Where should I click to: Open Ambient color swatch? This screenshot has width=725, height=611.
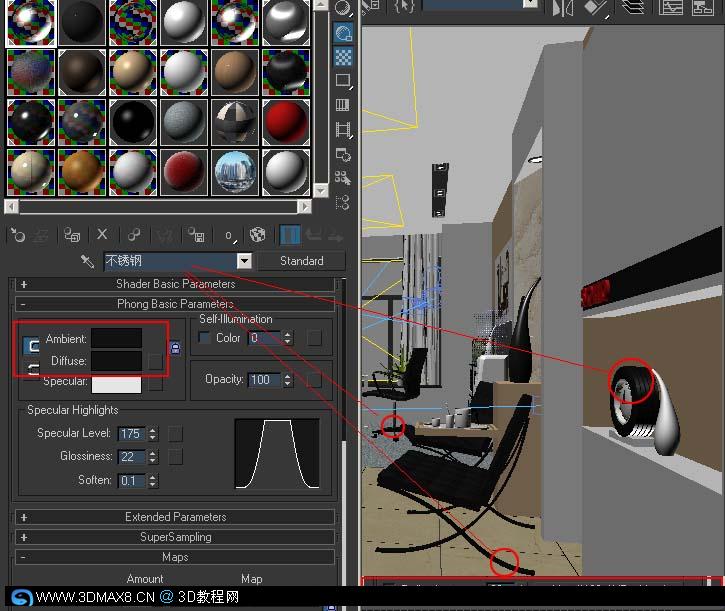pos(117,338)
